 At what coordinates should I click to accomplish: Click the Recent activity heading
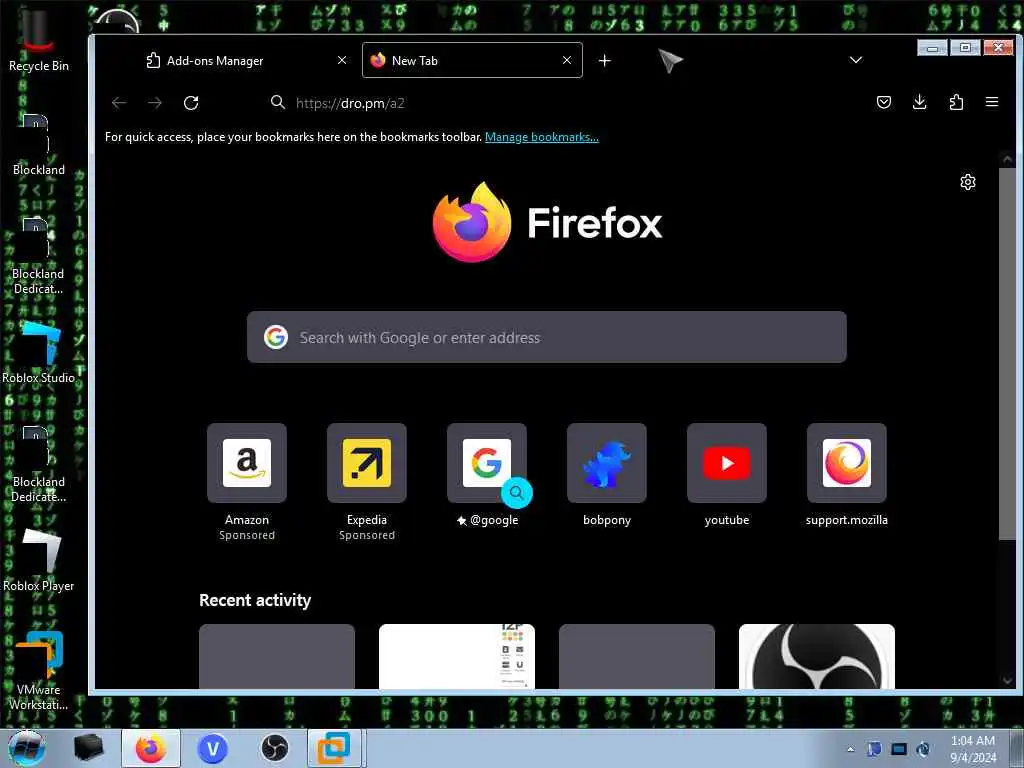coord(255,600)
